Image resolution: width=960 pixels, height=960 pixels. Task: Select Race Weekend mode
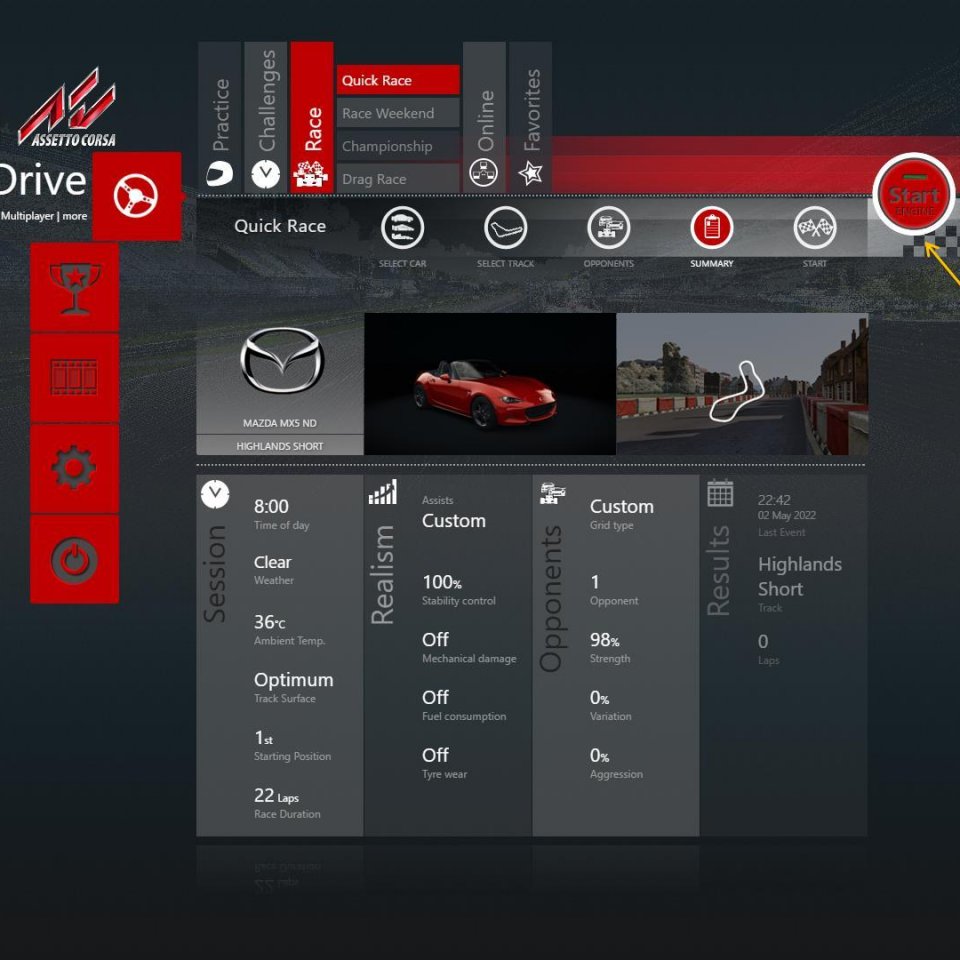coord(398,113)
